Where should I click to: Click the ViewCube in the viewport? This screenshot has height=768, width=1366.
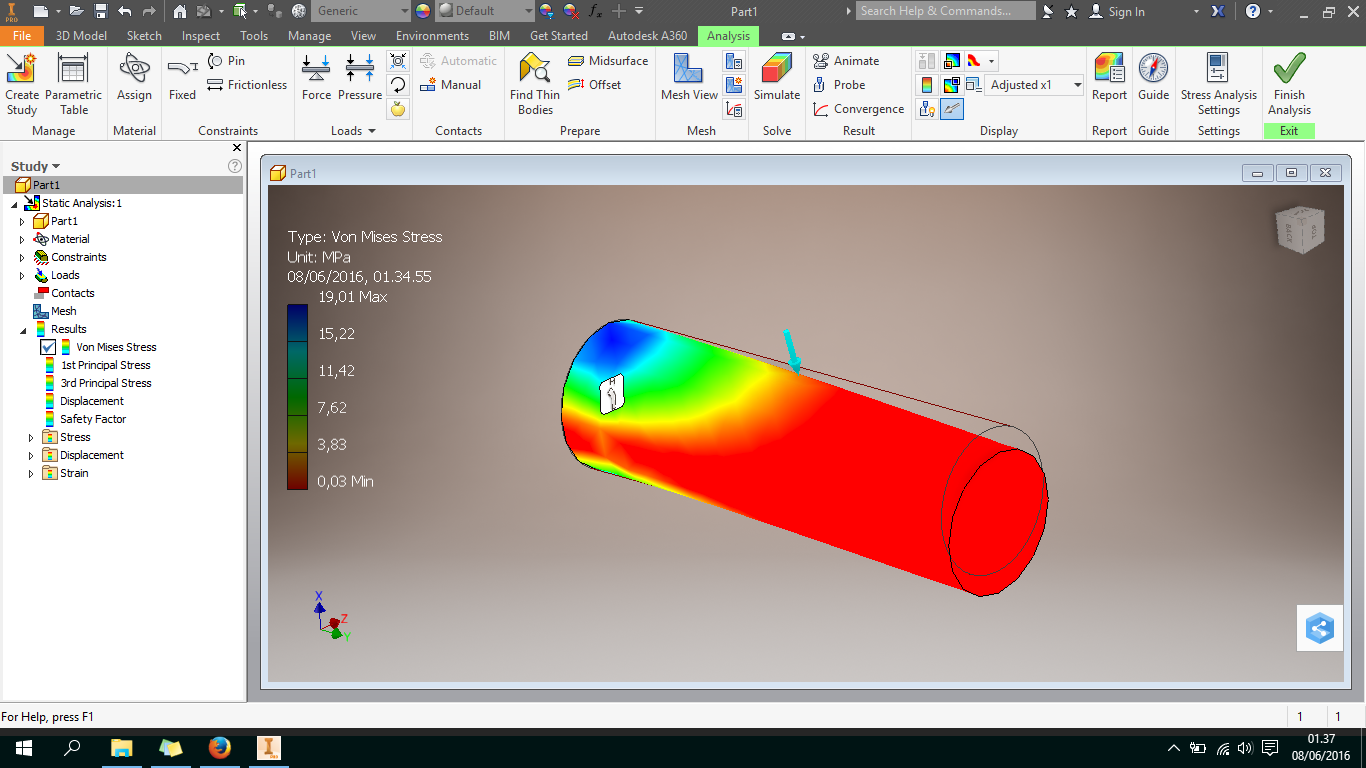[1300, 230]
